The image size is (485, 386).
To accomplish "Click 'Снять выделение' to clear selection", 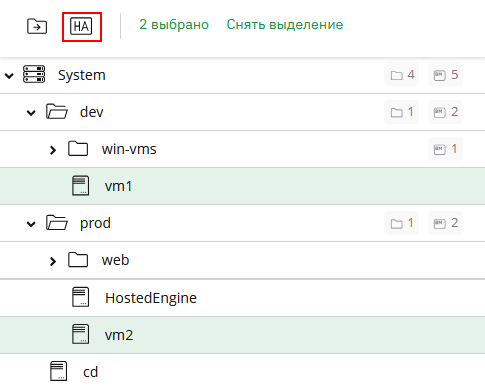I will (x=285, y=25).
